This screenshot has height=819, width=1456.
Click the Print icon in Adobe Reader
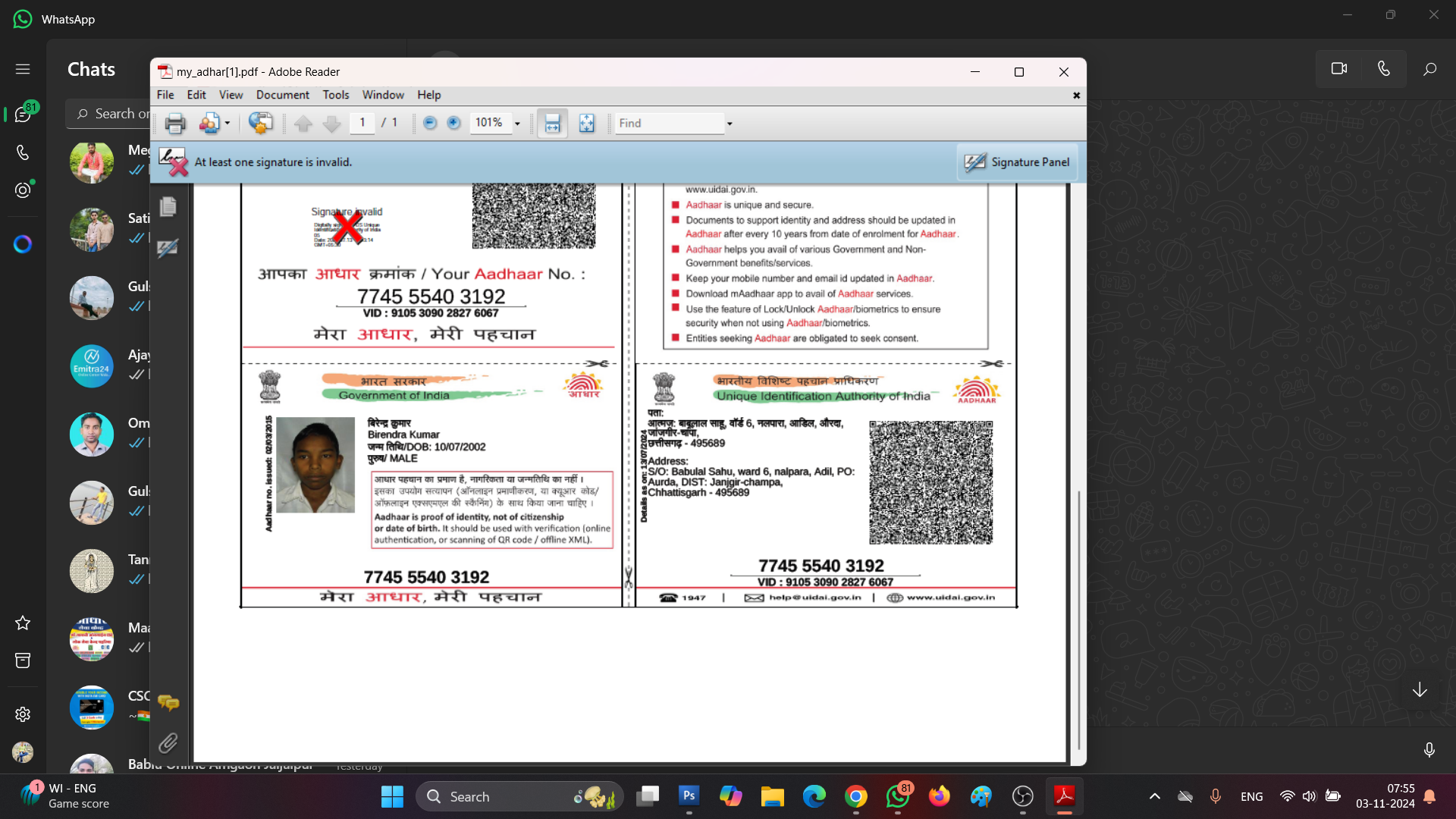click(x=175, y=124)
